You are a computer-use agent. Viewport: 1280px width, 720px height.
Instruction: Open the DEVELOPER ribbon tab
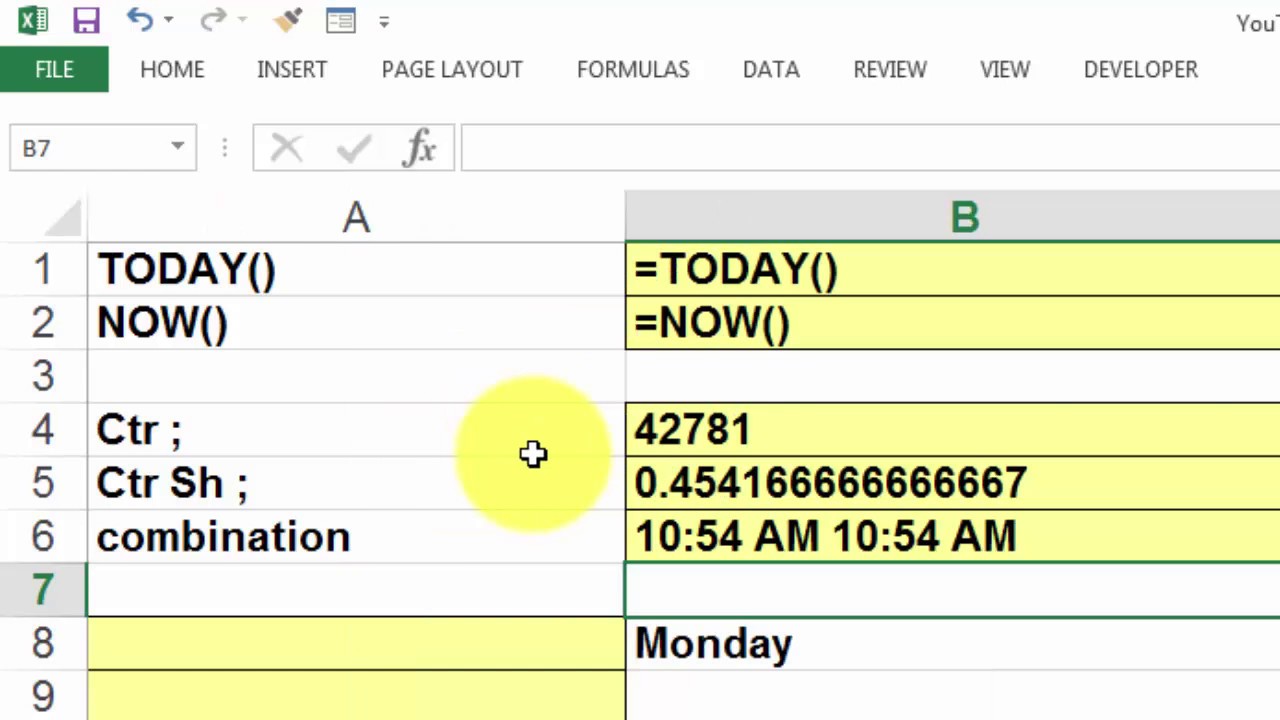tap(1141, 70)
